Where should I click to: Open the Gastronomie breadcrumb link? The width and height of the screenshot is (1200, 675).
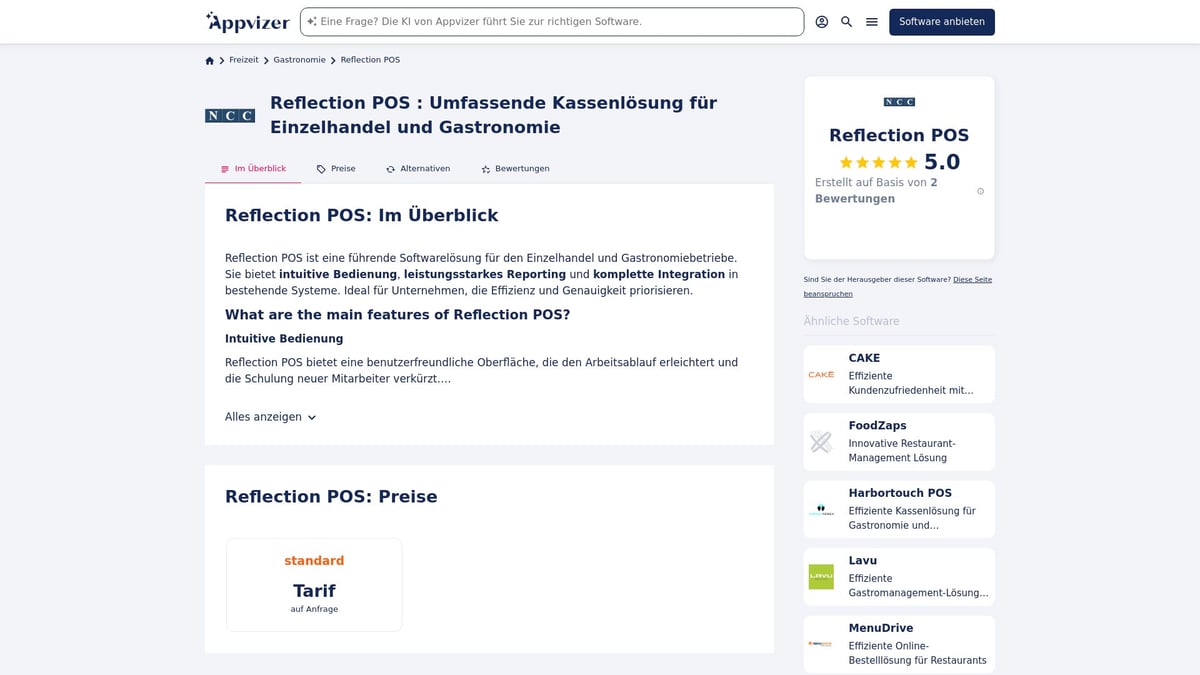299,60
